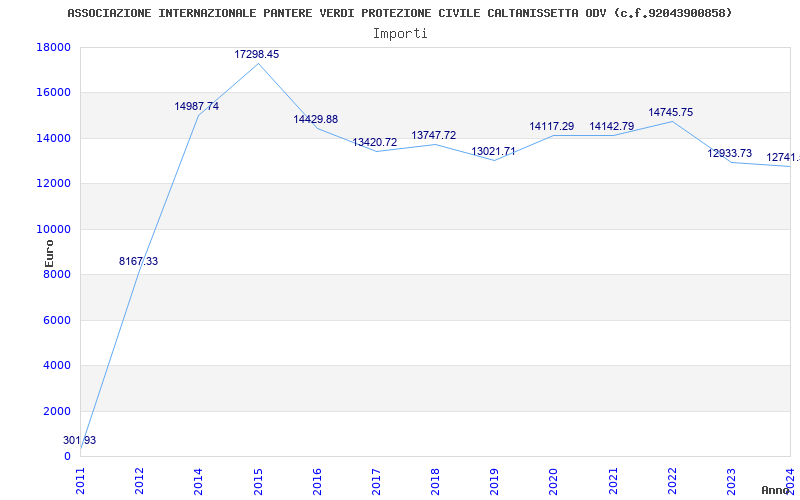Click x-axis year label 2011

point(81,481)
